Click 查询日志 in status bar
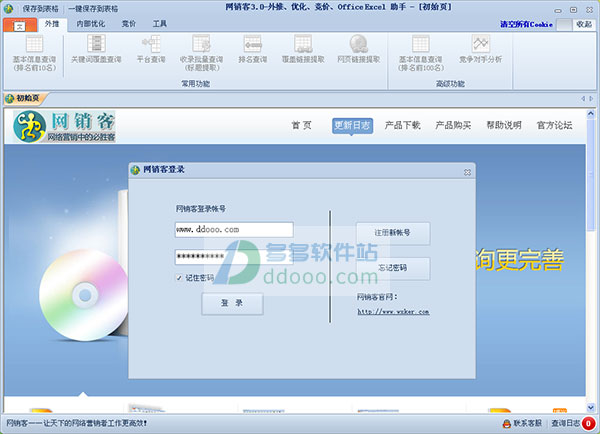Screen dimensions: 600x434 pyautogui.click(x=566, y=423)
